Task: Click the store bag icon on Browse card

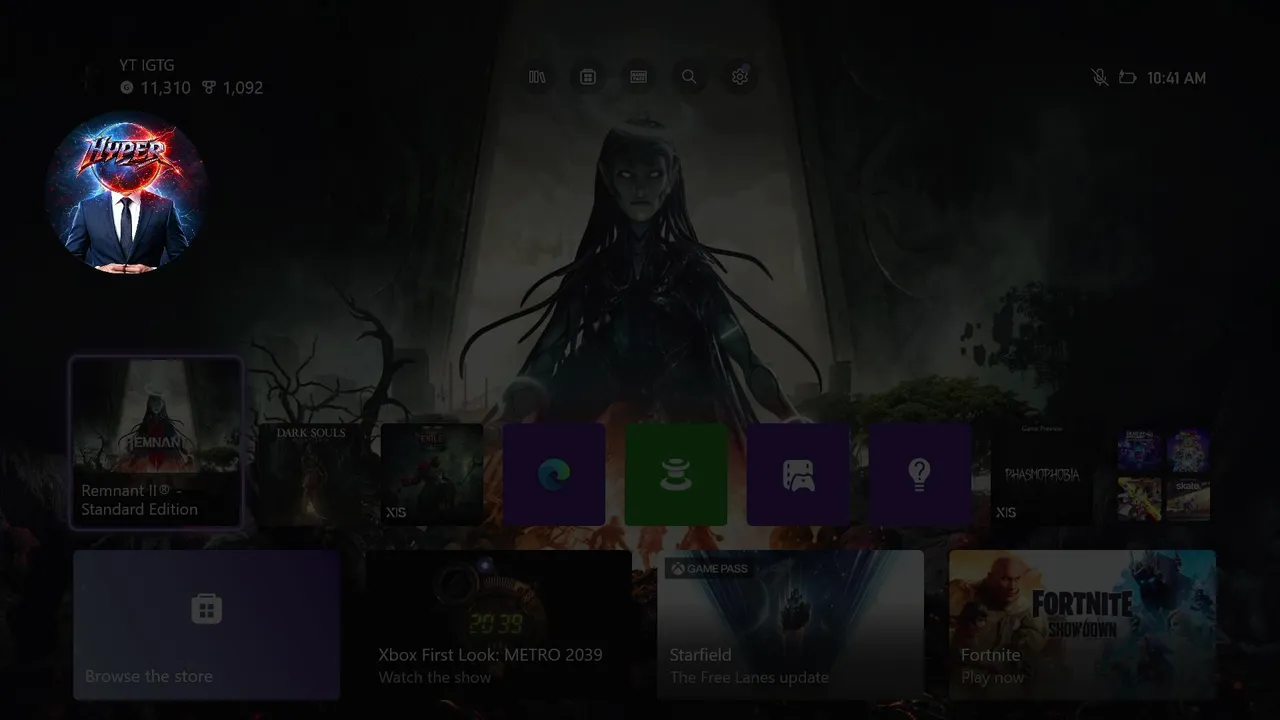Action: tap(207, 608)
